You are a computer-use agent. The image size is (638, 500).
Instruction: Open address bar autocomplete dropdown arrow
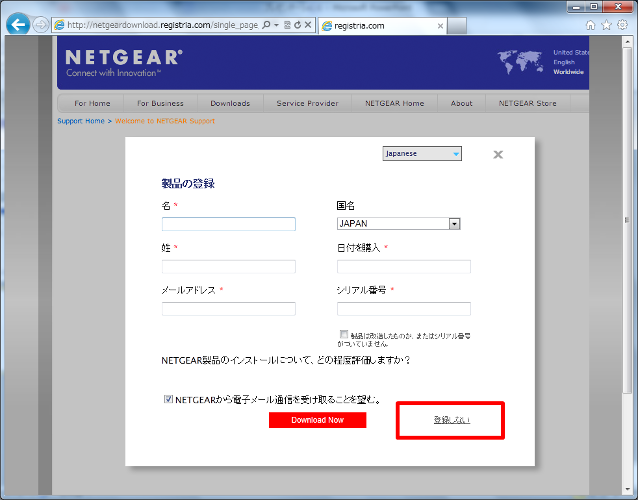coord(276,25)
